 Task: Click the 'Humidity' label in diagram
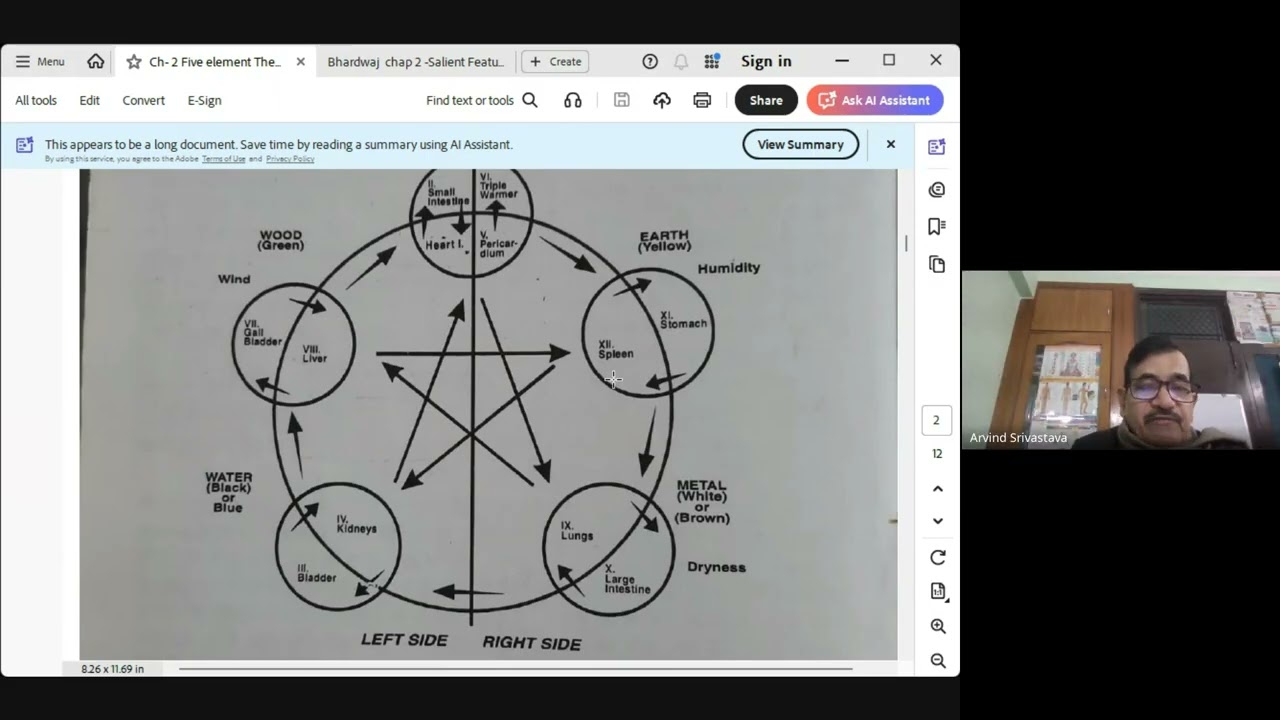[729, 268]
